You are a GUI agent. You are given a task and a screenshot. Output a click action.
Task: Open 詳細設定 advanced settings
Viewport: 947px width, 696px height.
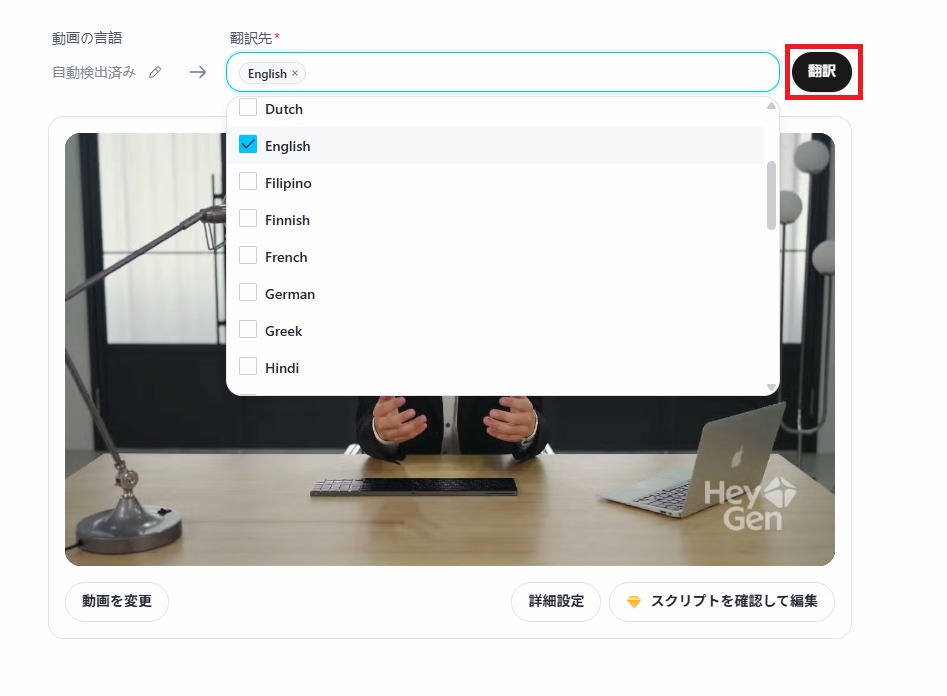[556, 601]
